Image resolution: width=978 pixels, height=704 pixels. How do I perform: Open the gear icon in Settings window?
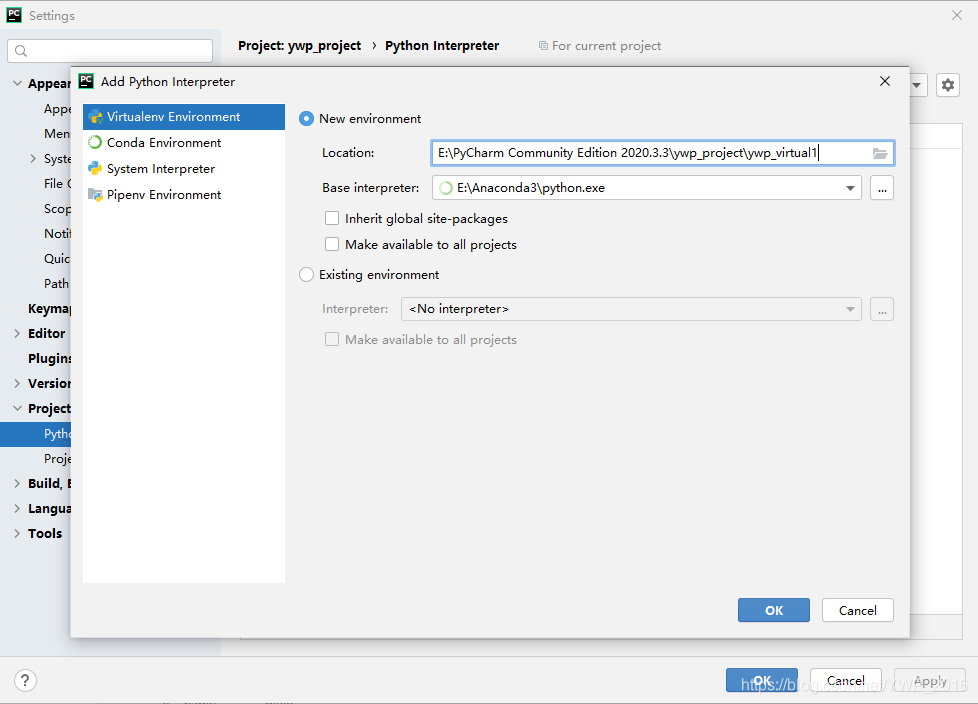point(947,85)
